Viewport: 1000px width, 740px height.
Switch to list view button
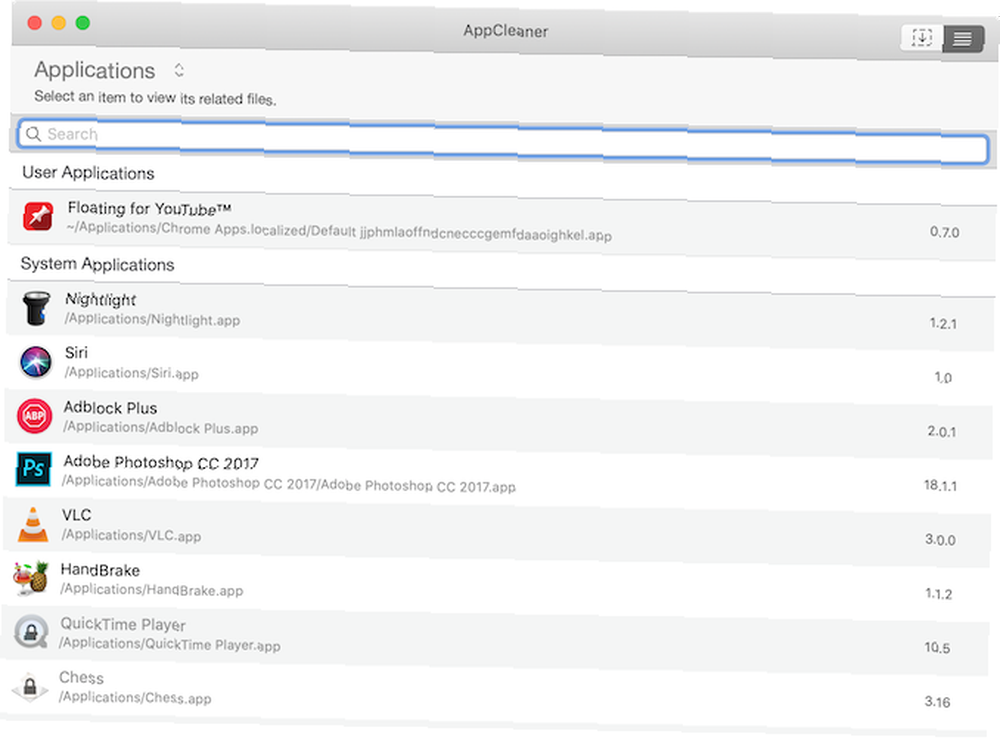tap(962, 39)
